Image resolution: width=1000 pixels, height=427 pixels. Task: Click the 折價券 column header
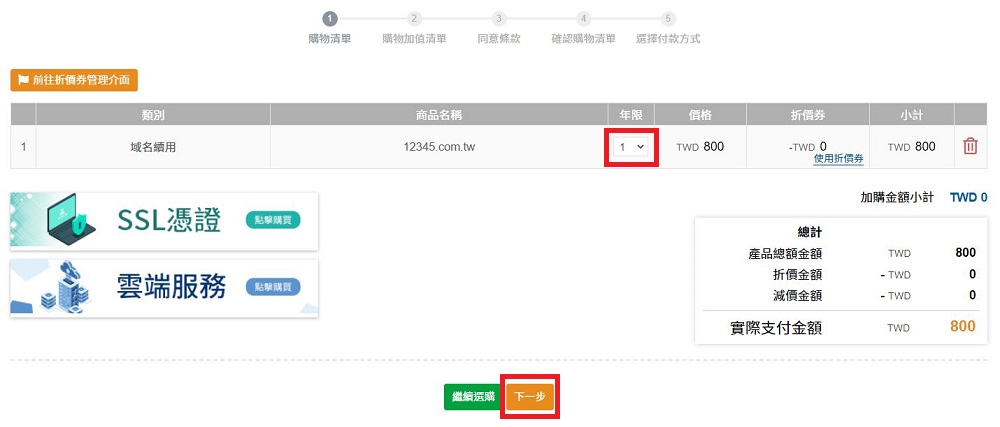pyautogui.click(x=807, y=114)
